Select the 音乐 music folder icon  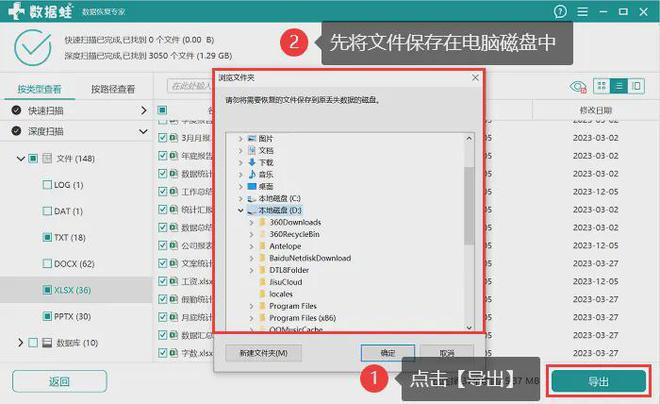254,174
